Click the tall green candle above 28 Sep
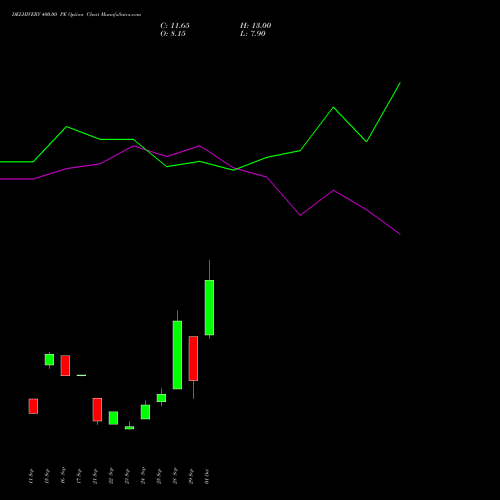 [177, 355]
